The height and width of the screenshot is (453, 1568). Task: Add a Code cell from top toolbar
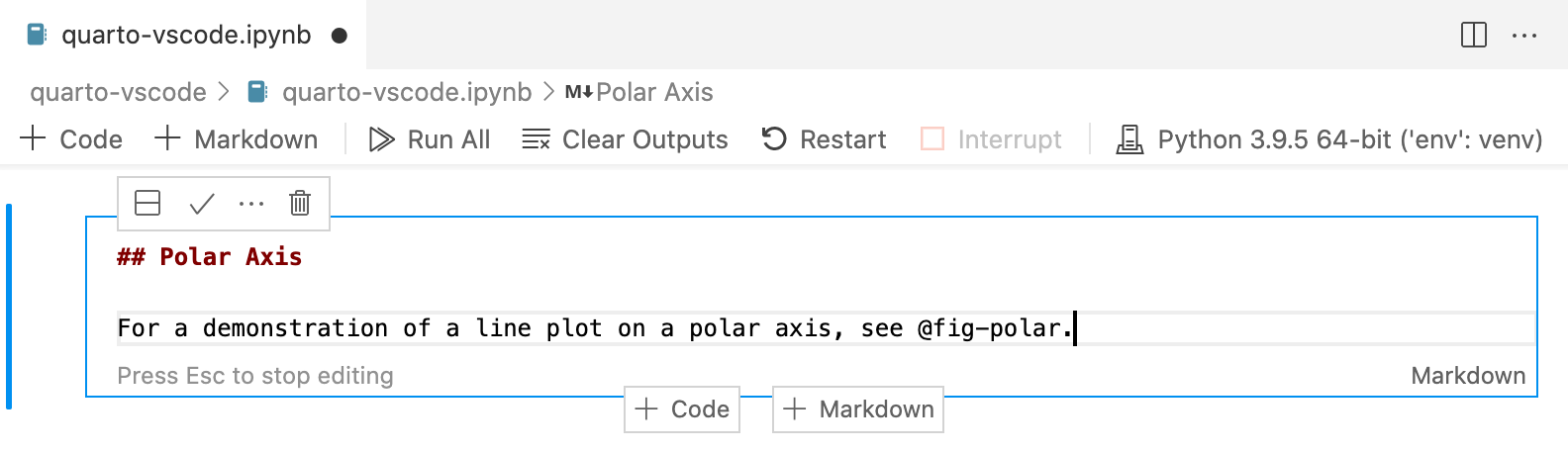pyautogui.click(x=71, y=139)
